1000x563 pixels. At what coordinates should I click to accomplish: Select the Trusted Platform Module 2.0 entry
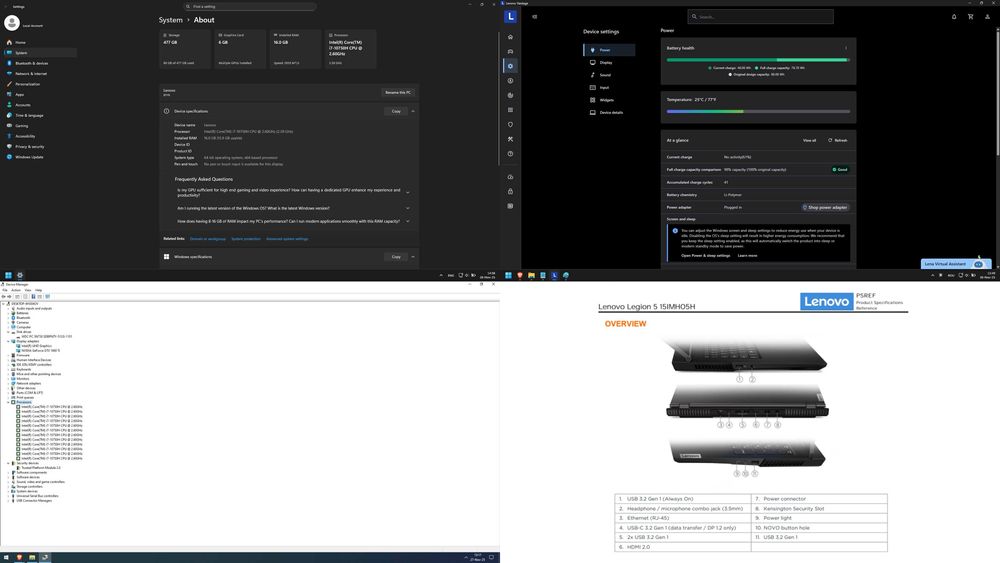coord(38,467)
